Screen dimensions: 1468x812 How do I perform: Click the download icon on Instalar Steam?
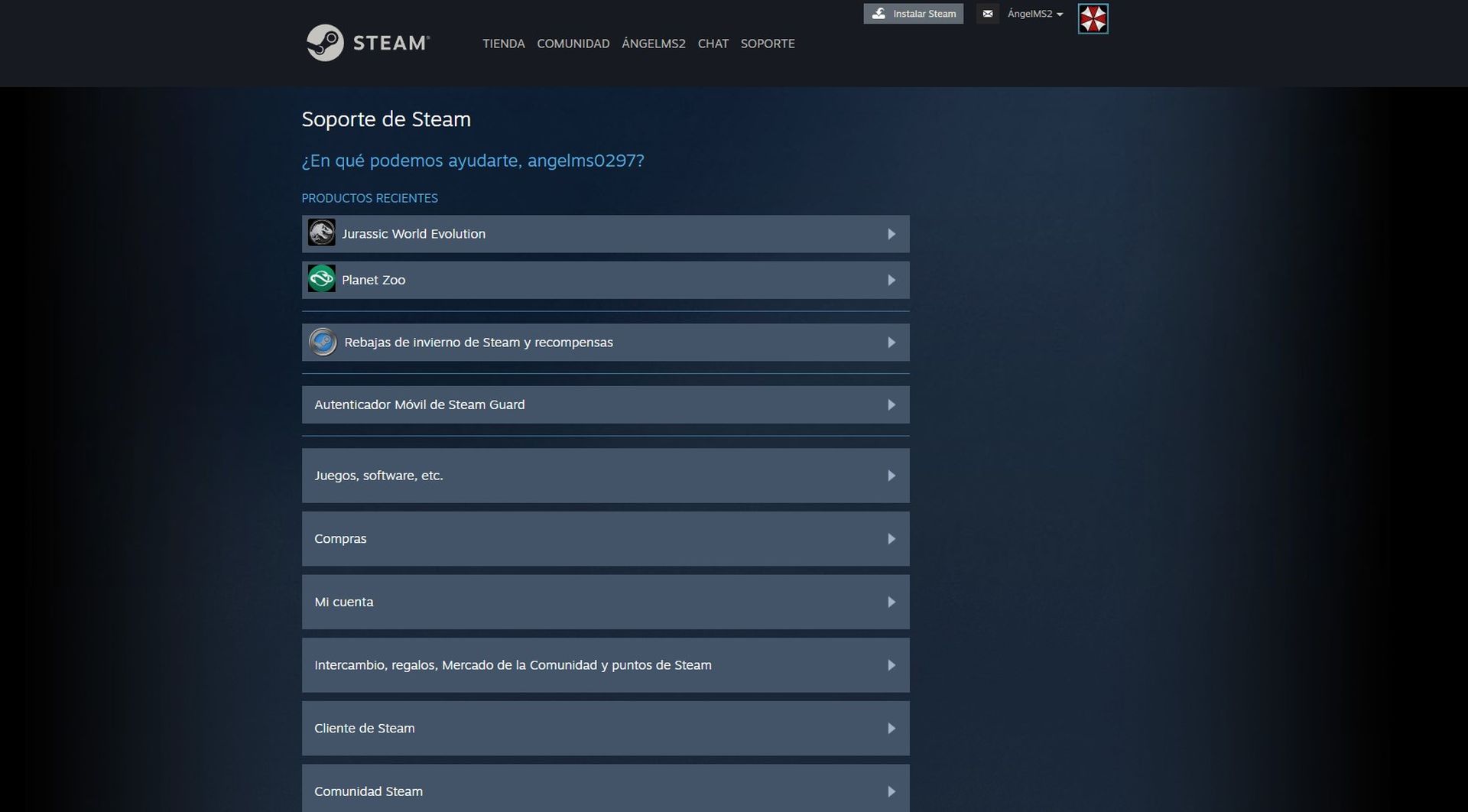click(x=879, y=13)
